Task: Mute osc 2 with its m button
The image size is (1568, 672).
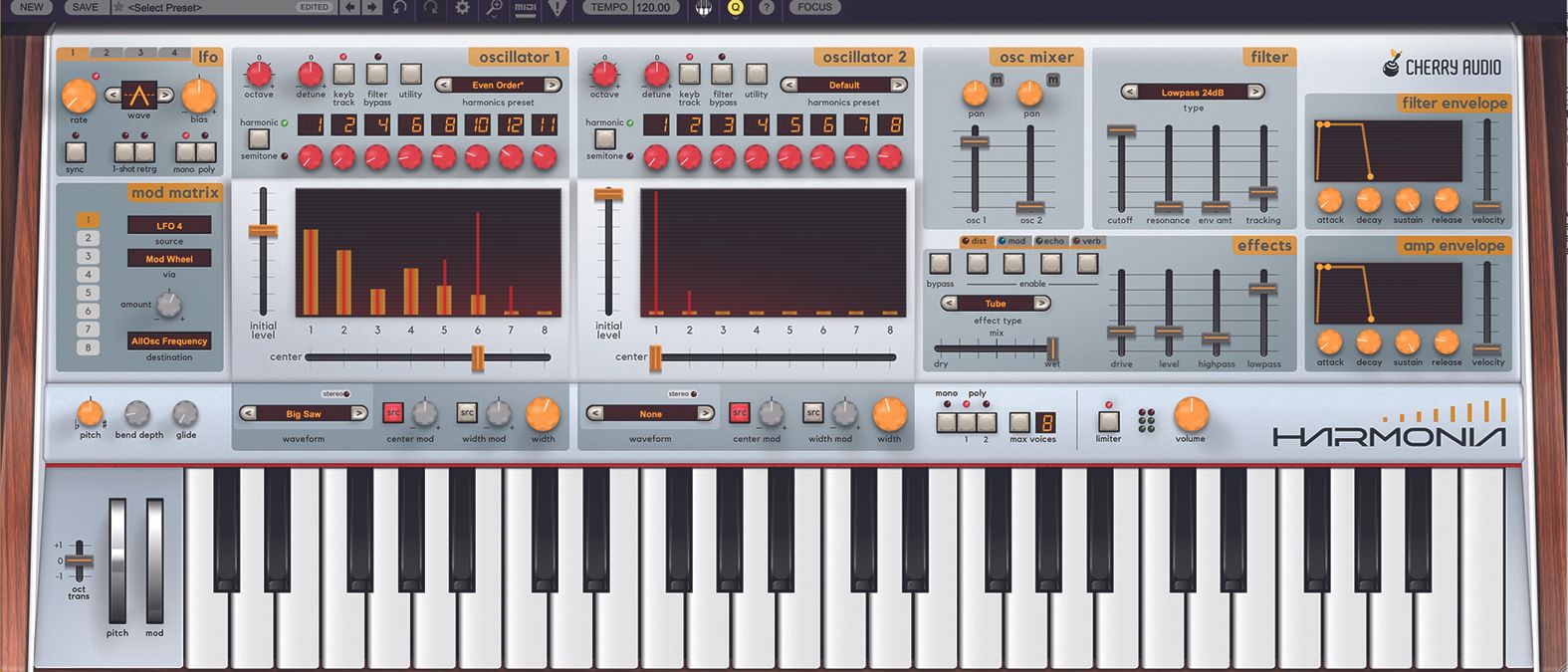Action: coord(1053,80)
